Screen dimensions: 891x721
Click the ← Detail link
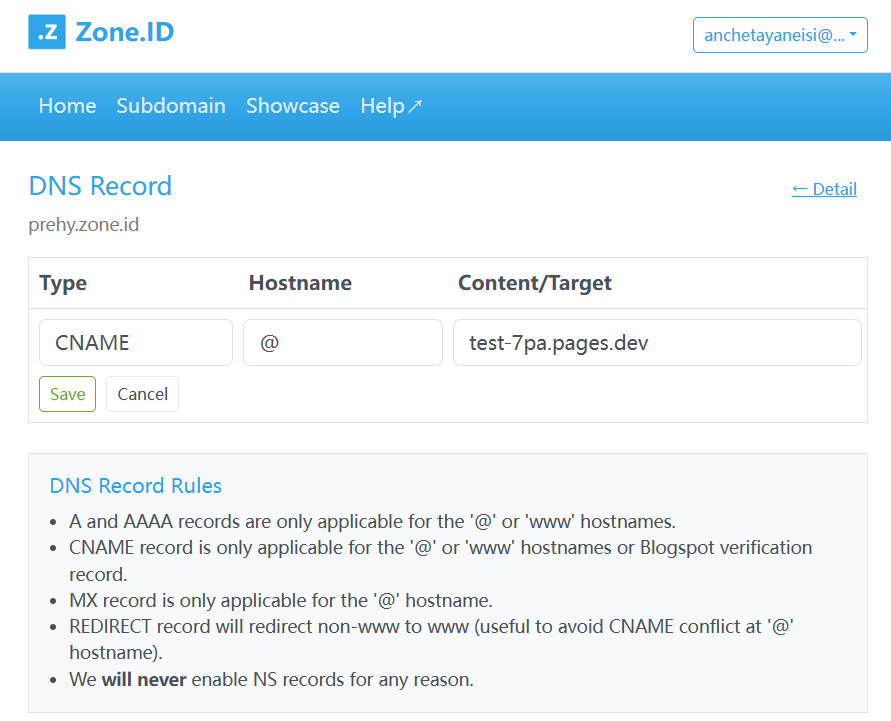(x=824, y=189)
